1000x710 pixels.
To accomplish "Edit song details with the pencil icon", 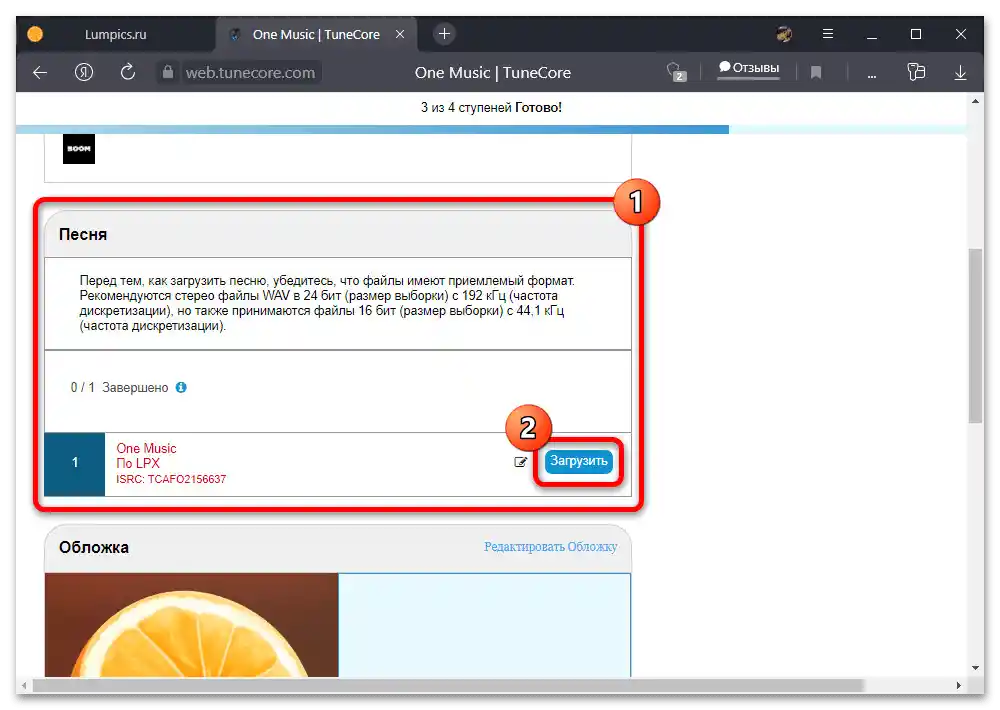I will tap(520, 462).
